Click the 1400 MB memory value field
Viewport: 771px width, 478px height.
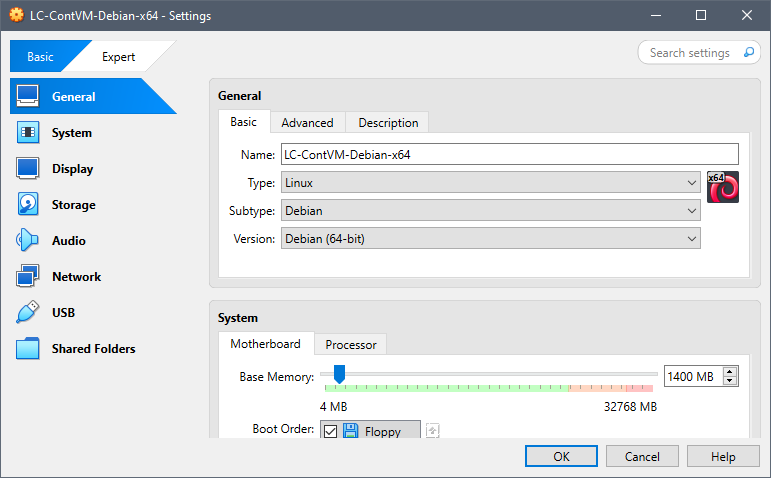pyautogui.click(x=694, y=376)
